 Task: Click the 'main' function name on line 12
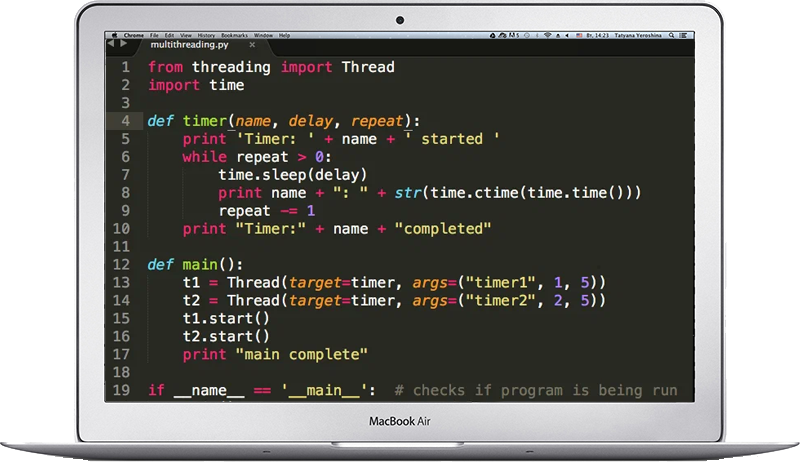(x=200, y=264)
